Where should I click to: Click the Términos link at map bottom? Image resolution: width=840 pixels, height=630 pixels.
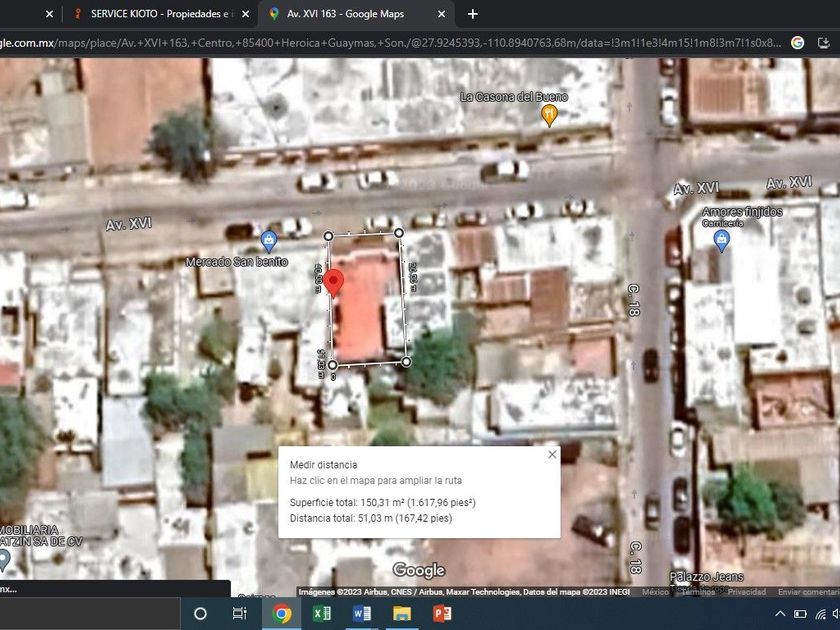click(698, 592)
